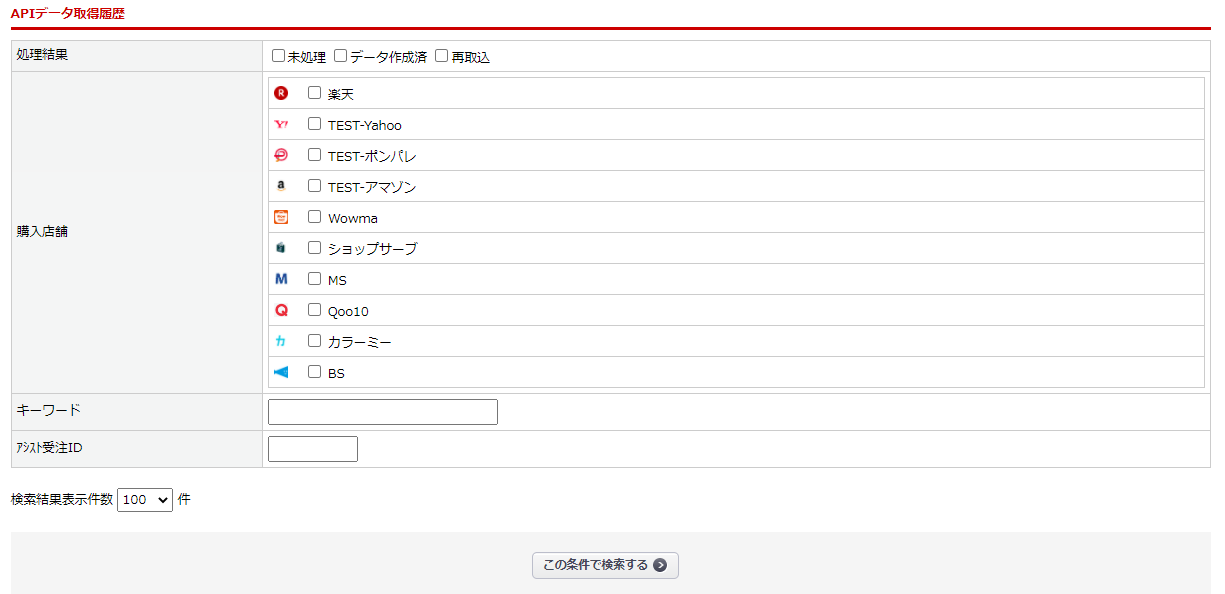This screenshot has height=594, width=1225.
Task: Click the Amazon logo icon
Action: coord(281,186)
